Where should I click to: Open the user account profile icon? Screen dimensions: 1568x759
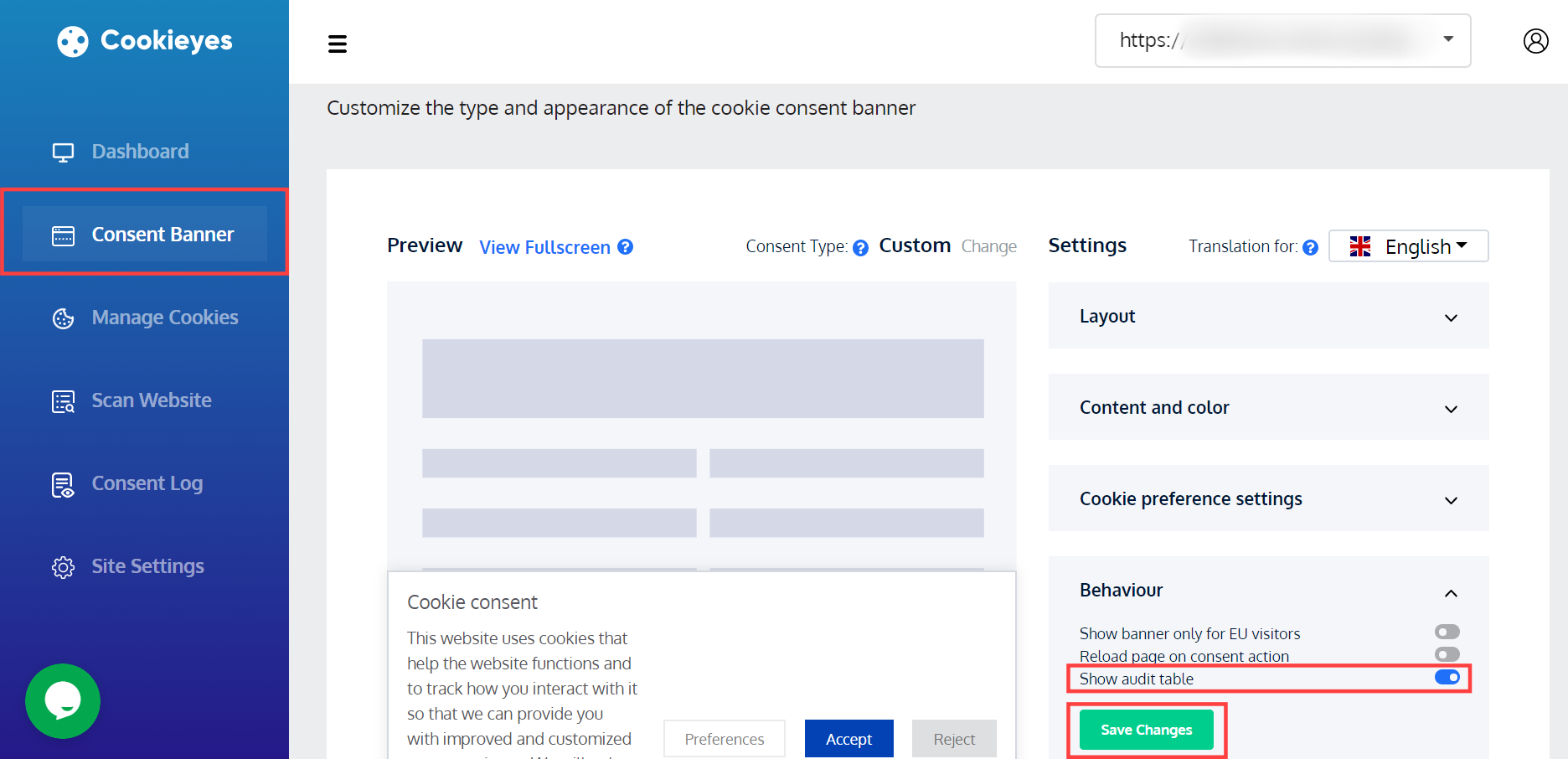[x=1535, y=40]
